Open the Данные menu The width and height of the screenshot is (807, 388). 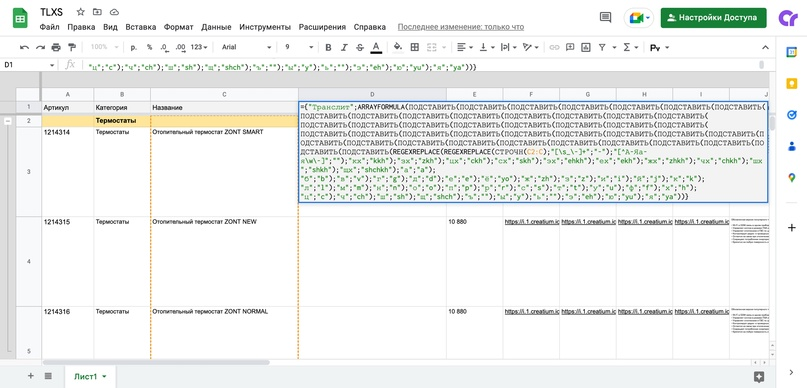[x=216, y=27]
